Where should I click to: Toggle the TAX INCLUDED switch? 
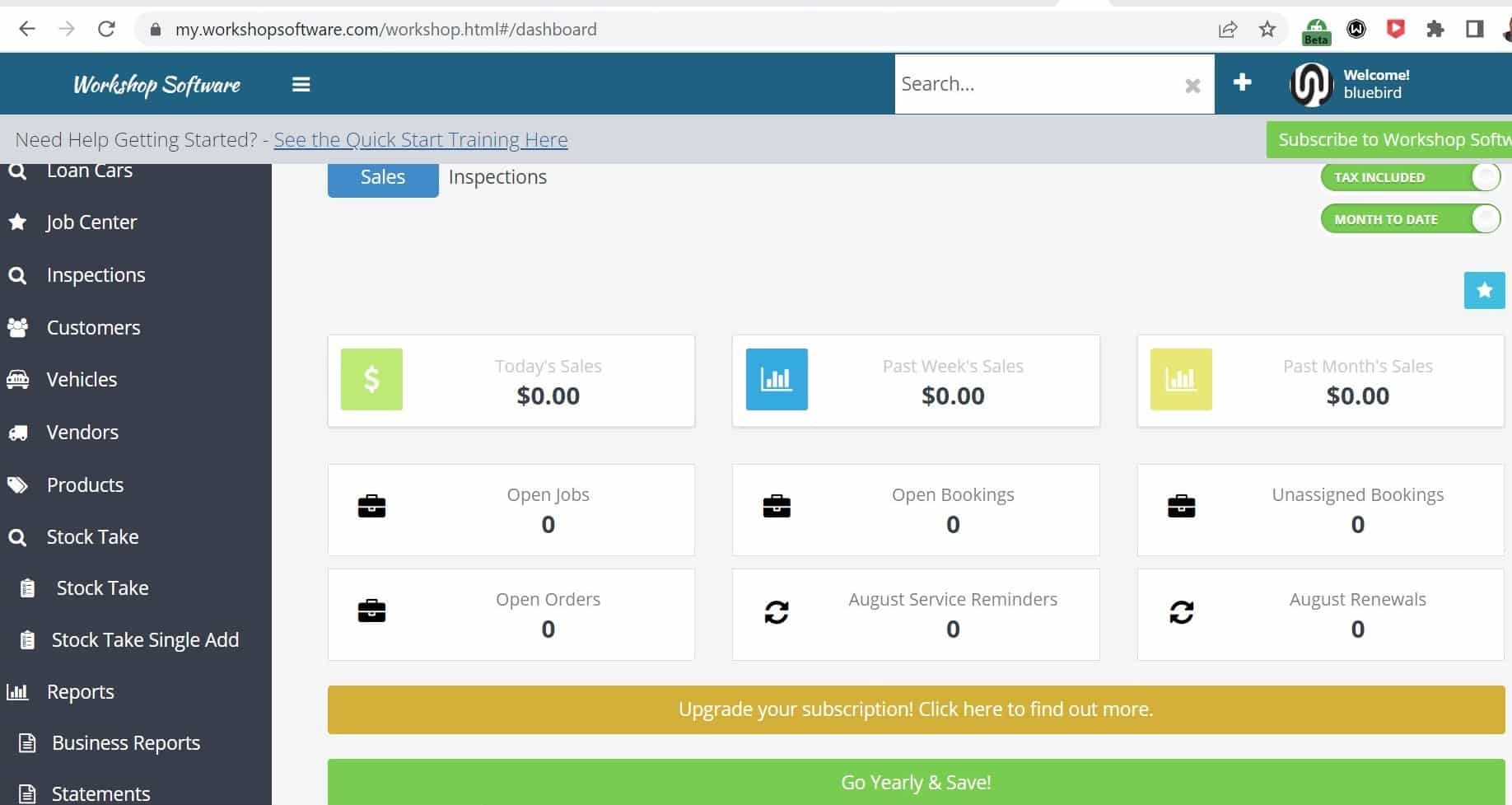1411,177
